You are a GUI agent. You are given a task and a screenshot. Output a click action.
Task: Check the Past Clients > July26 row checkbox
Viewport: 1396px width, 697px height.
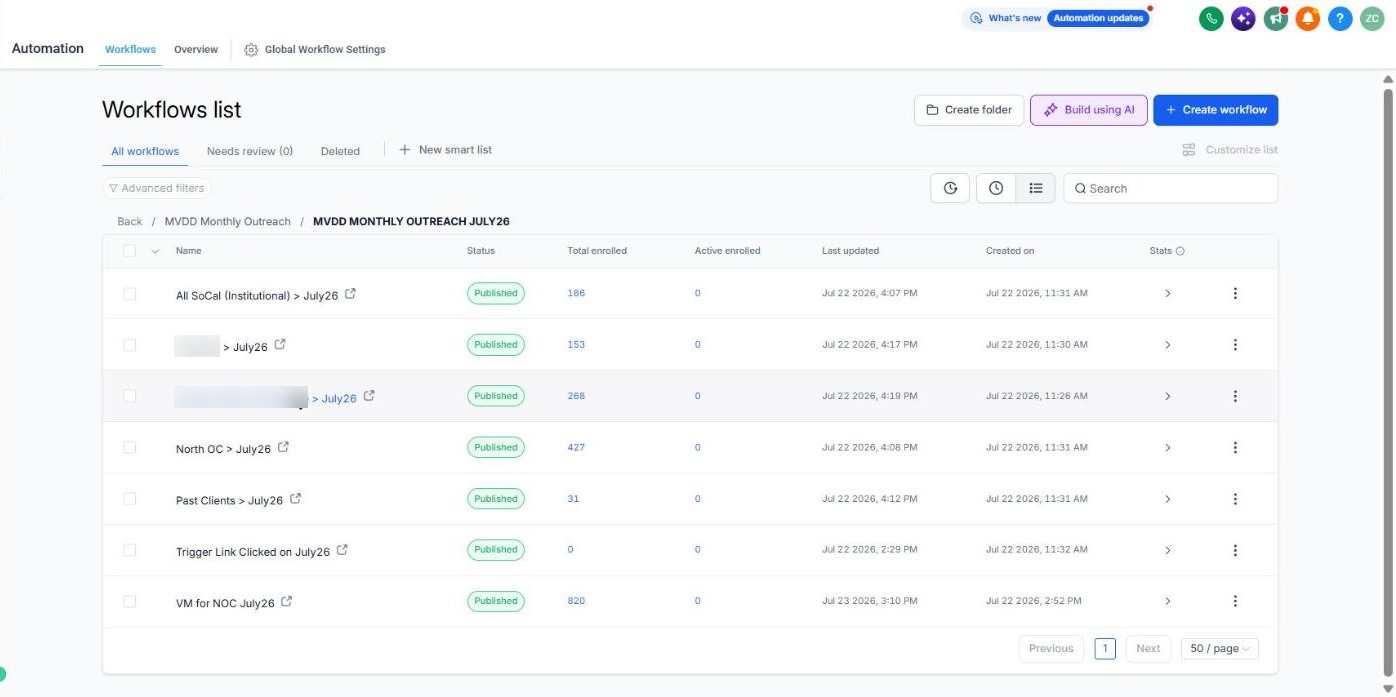click(x=129, y=498)
